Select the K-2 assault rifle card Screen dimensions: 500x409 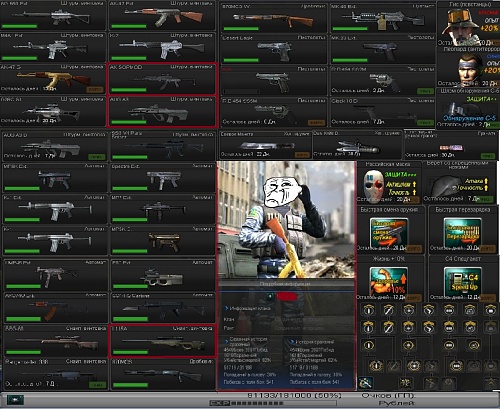point(162,47)
